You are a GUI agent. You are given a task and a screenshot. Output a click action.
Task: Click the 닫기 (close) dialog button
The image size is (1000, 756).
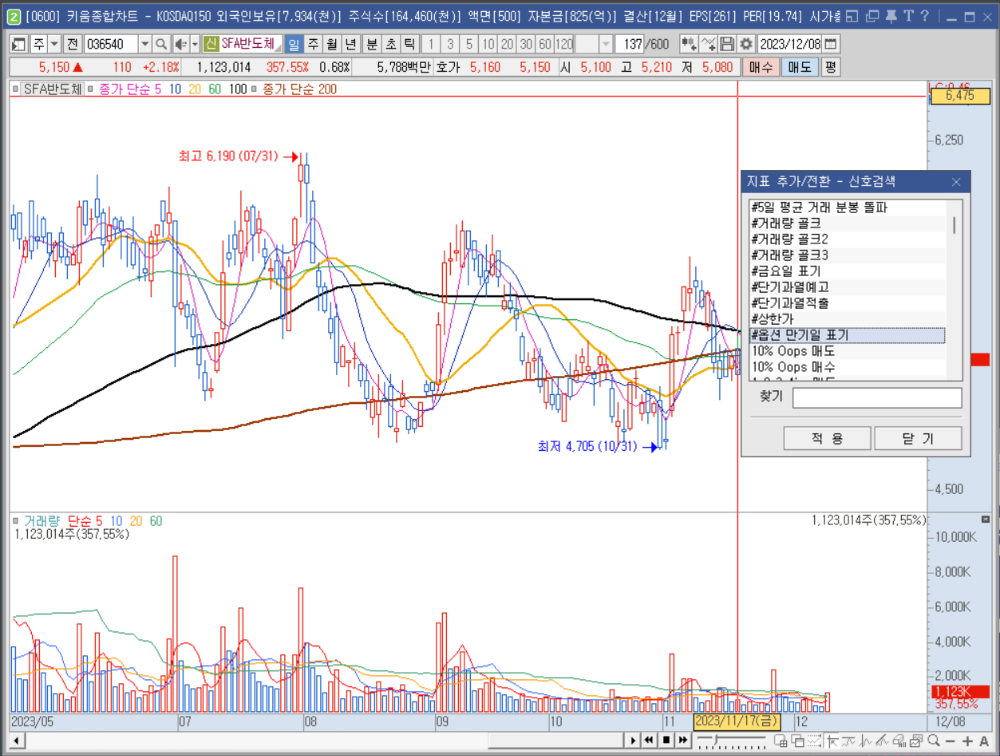918,438
